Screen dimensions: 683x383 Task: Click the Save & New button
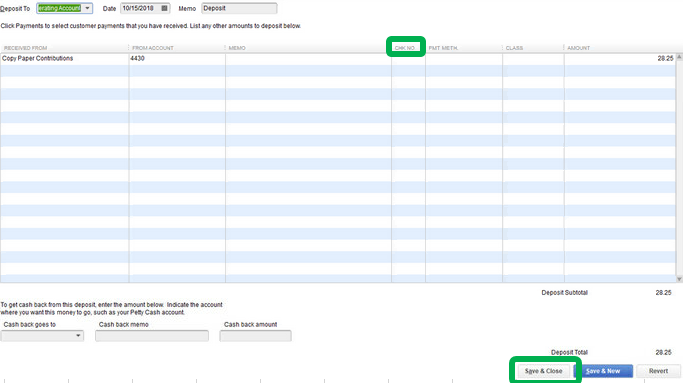click(603, 371)
